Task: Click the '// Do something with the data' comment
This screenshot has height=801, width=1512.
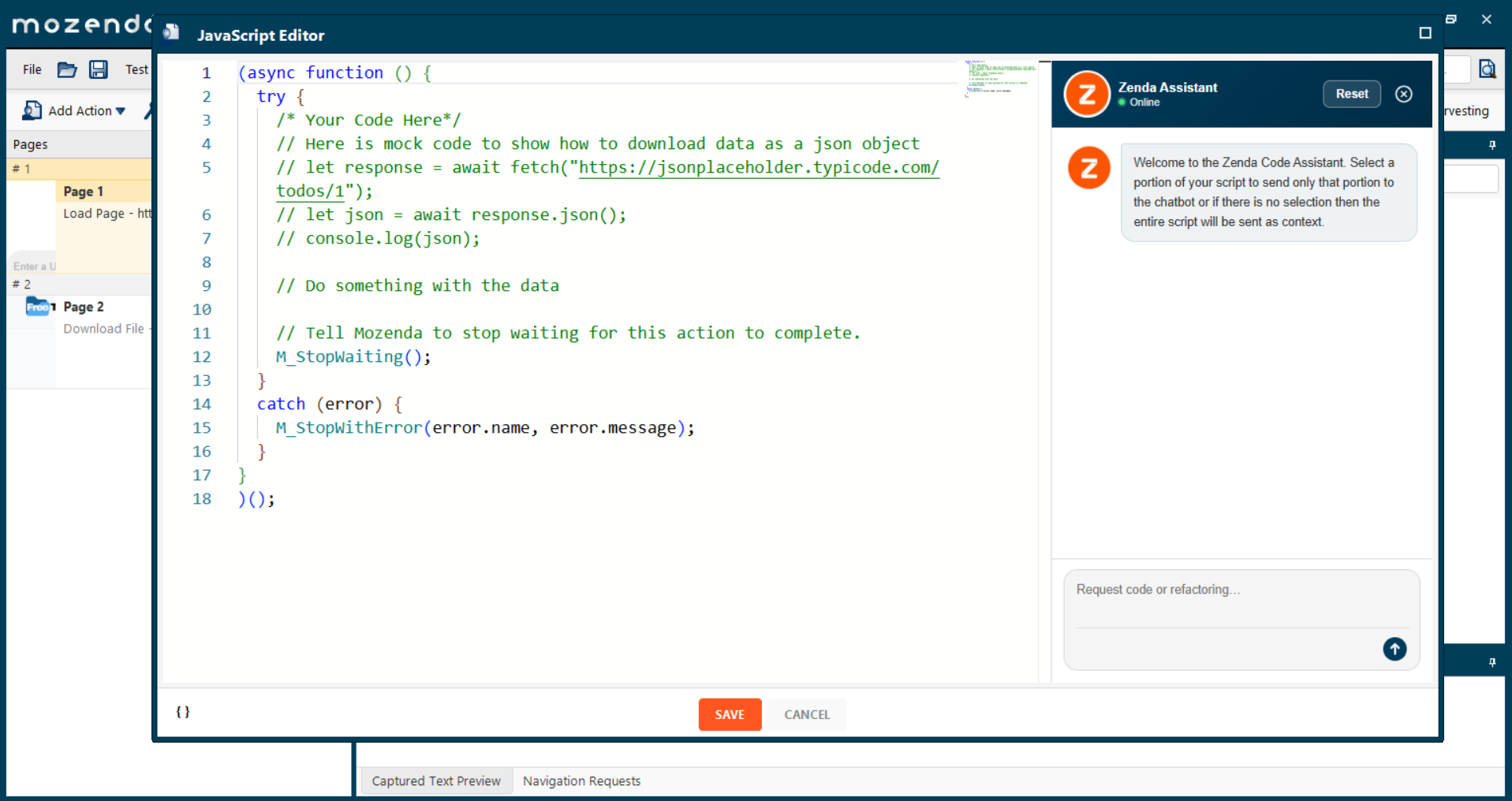Action: tap(417, 285)
